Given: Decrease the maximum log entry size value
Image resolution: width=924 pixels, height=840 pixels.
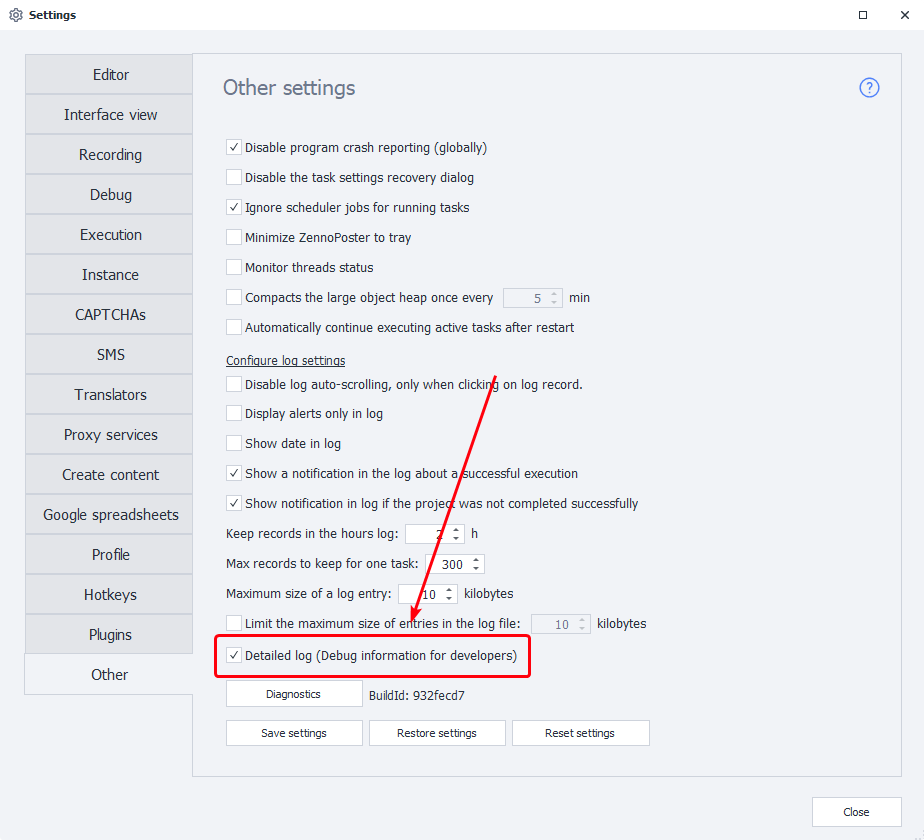Looking at the screenshot, I should tap(449, 599).
